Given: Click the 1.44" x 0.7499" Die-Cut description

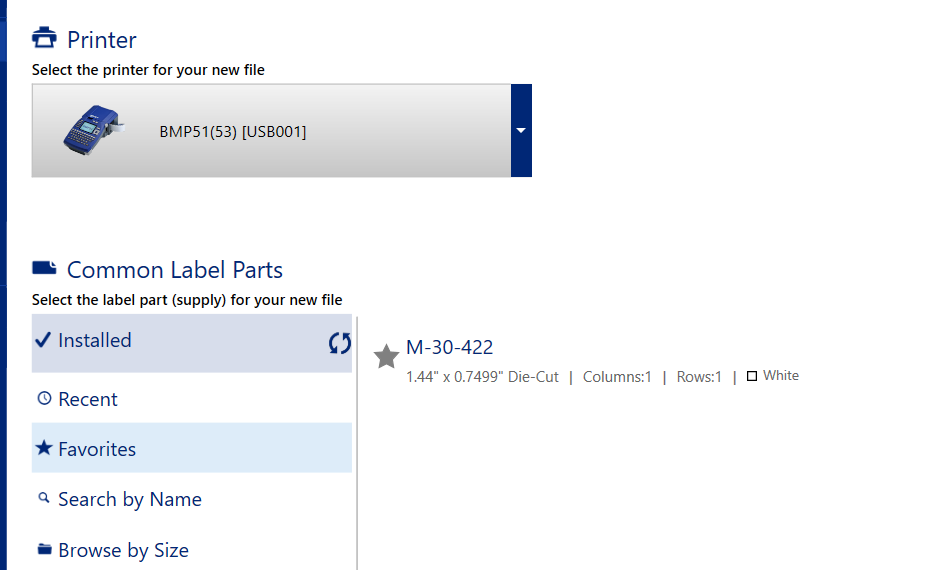Looking at the screenshot, I should (x=482, y=377).
